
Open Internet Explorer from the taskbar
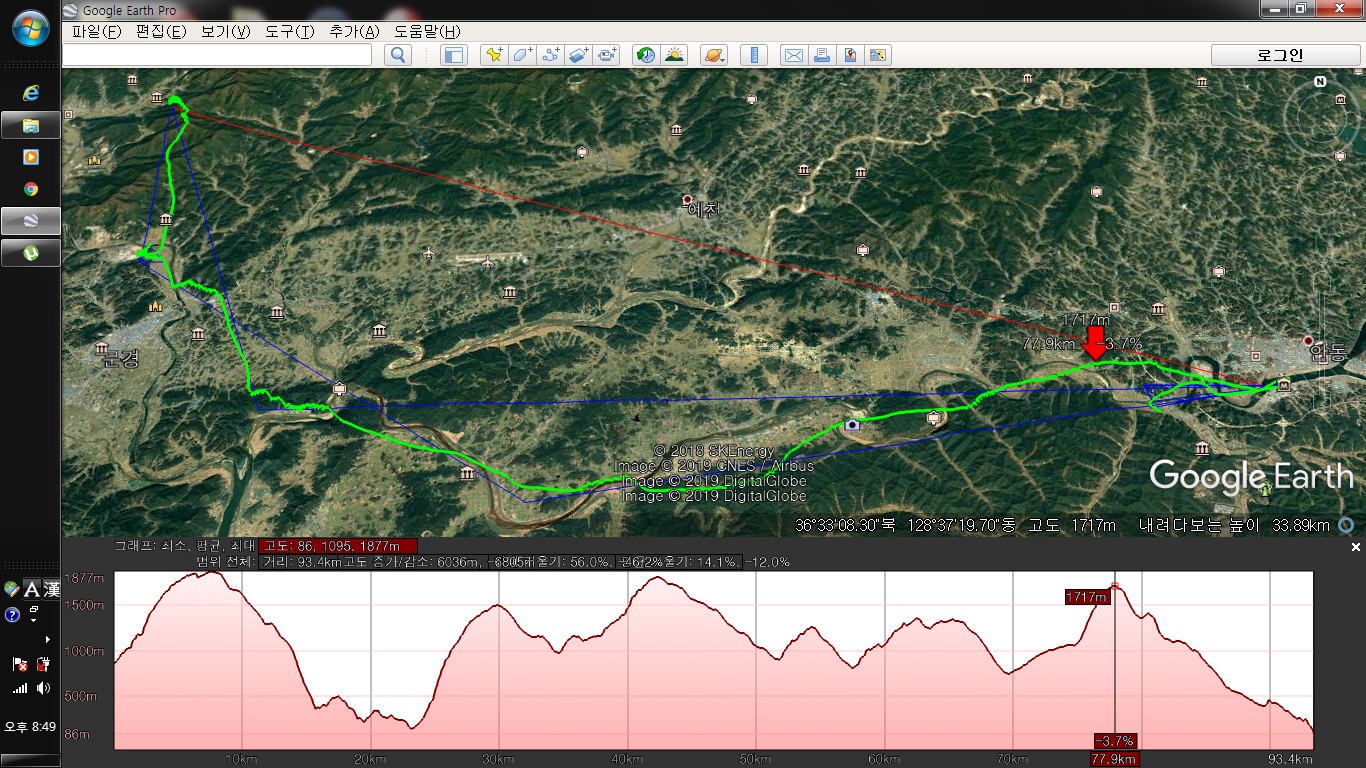click(30, 93)
